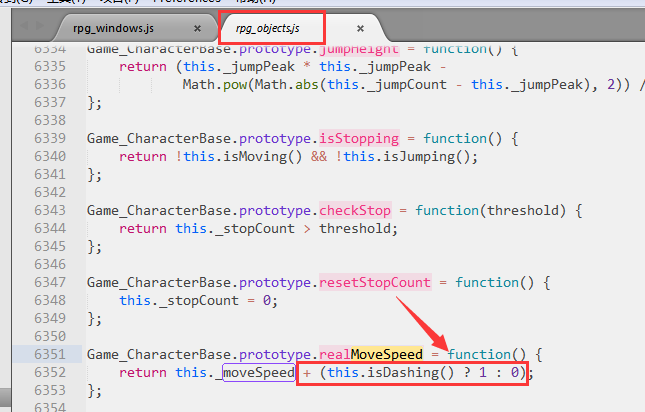645x412 pixels.
Task: Place cursor on checkStop method name
Action: coord(355,211)
